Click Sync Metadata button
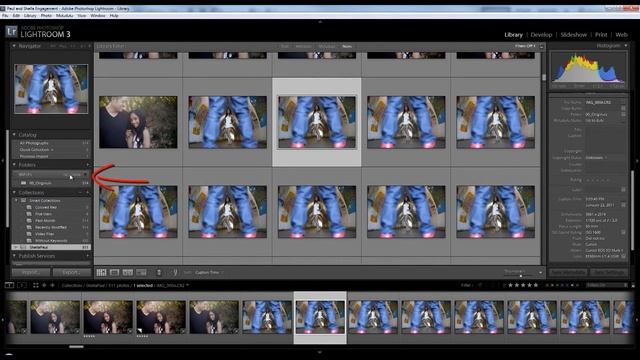This screenshot has height=360, width=640. pos(568,272)
